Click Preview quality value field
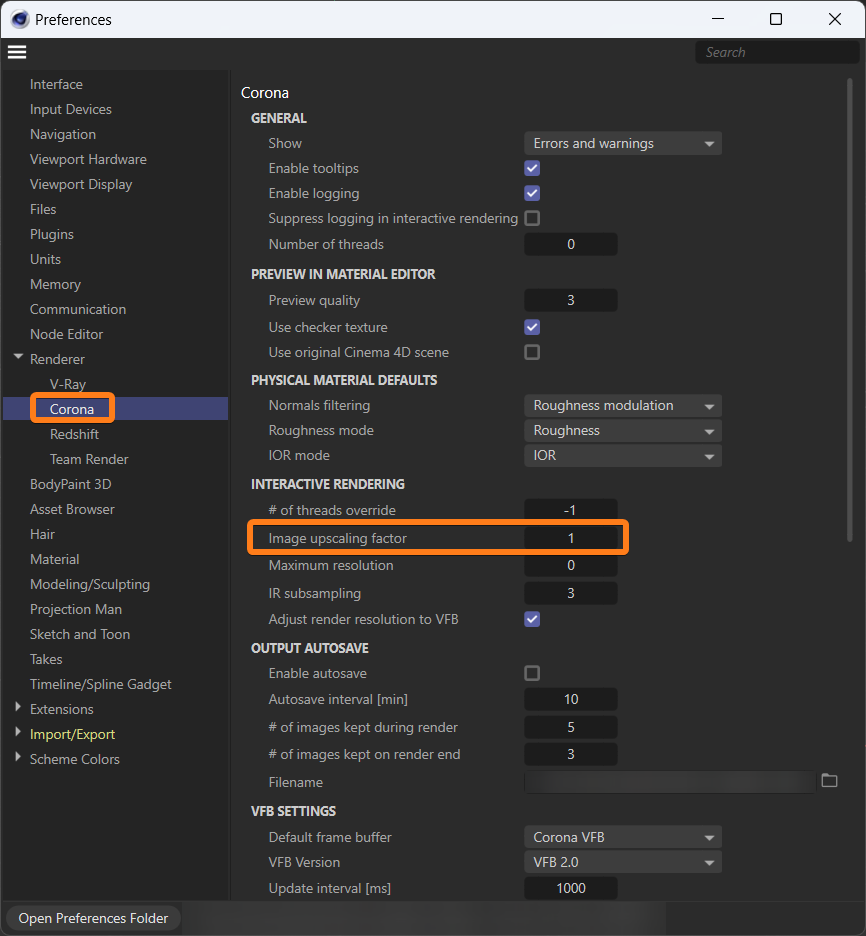This screenshot has width=866, height=936. click(x=571, y=300)
